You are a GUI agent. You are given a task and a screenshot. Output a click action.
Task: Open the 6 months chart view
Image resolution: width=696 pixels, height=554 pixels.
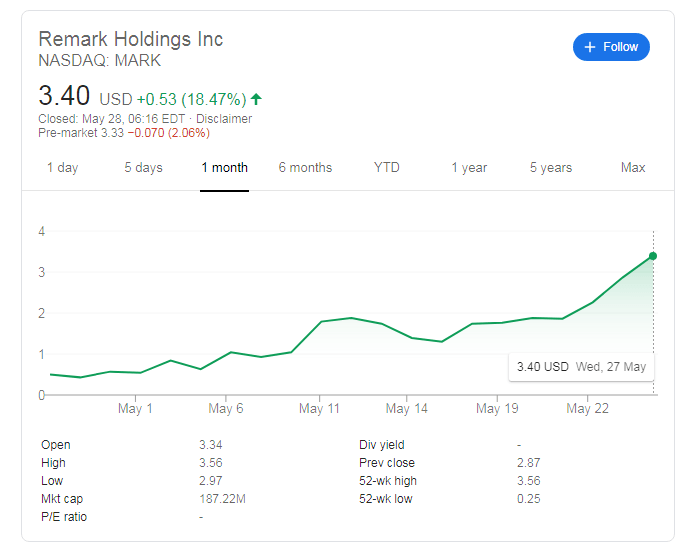[305, 167]
